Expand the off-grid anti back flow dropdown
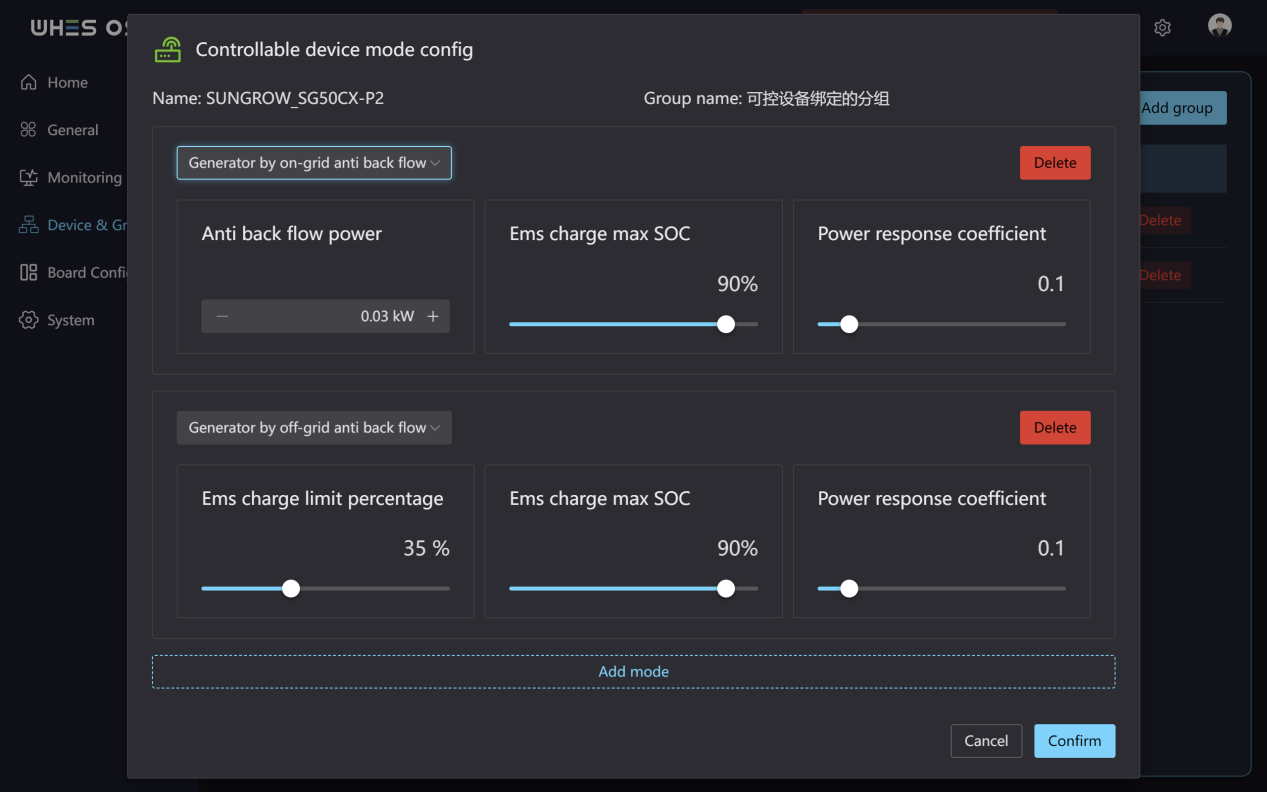Screen dimensions: 1267x792 pos(314,427)
